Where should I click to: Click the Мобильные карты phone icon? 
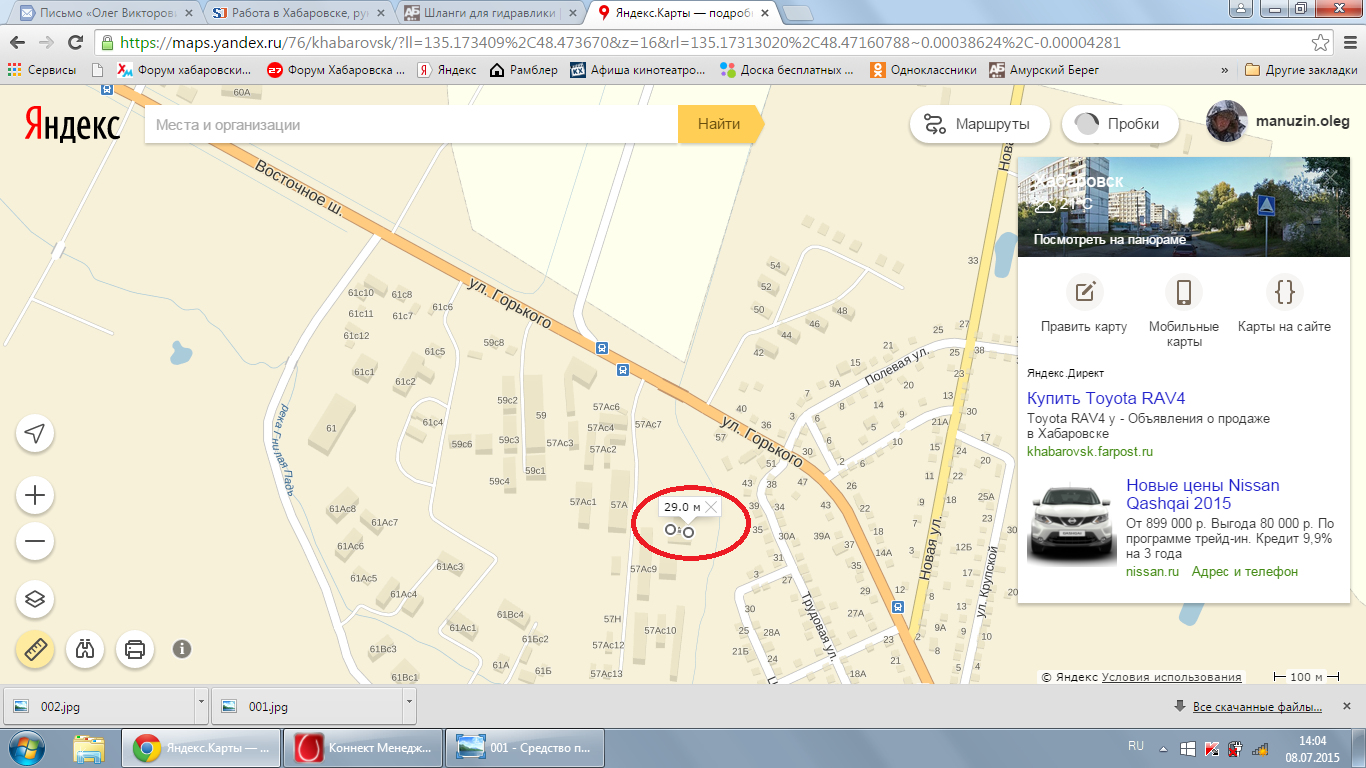tap(1183, 292)
